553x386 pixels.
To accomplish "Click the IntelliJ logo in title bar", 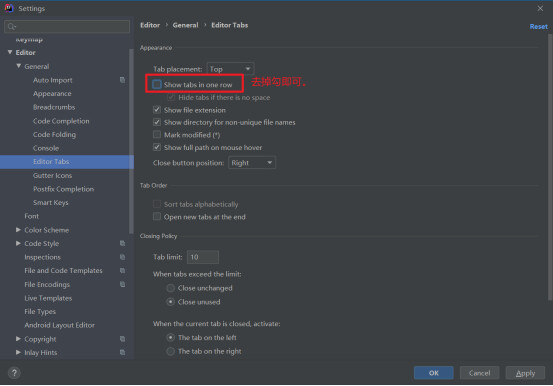I will (x=9, y=8).
